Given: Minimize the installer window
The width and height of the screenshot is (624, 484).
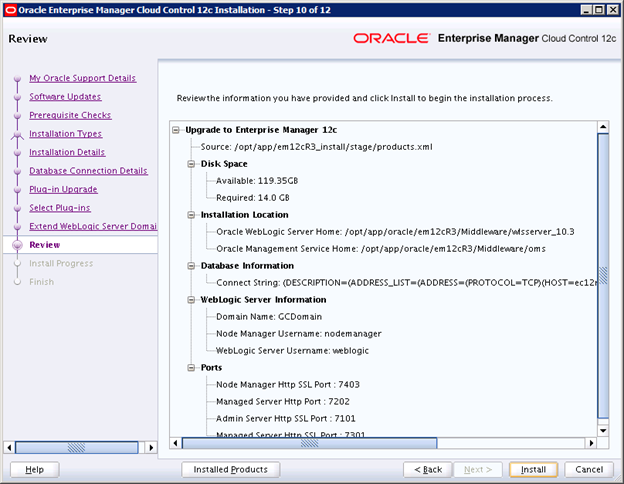Looking at the screenshot, I should 586,10.
